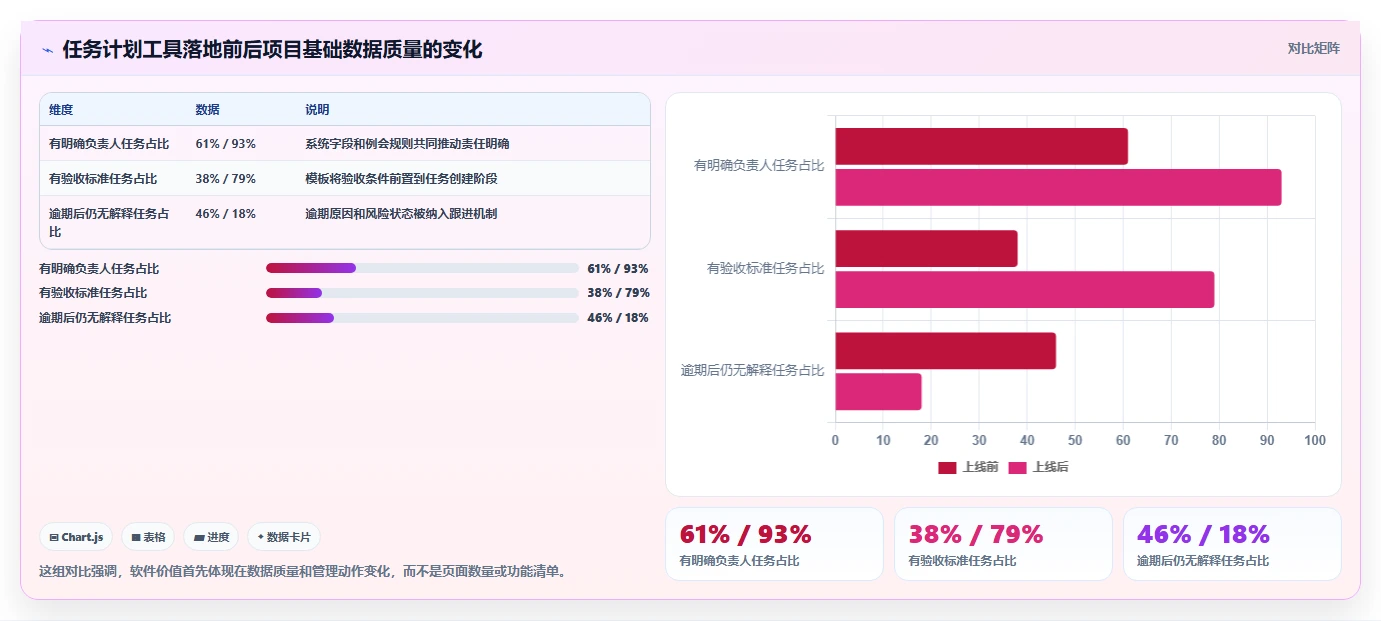This screenshot has height=621, width=1381.
Task: Toggle the 上线前 legend swatch
Action: tap(947, 468)
